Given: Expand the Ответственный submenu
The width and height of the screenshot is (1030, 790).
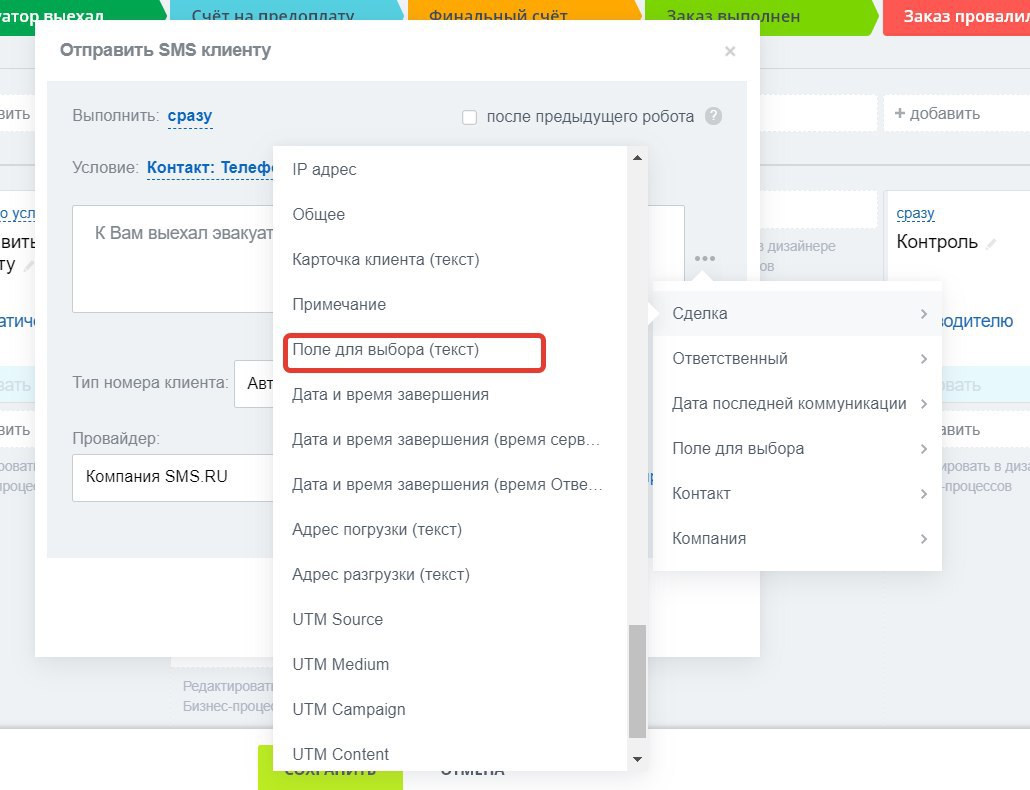Looking at the screenshot, I should click(x=797, y=359).
